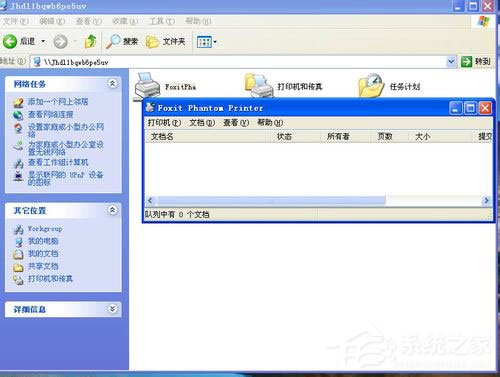Click 设置家庭或小型办公网络 link
Screen dimensions: 500x377
point(66,130)
